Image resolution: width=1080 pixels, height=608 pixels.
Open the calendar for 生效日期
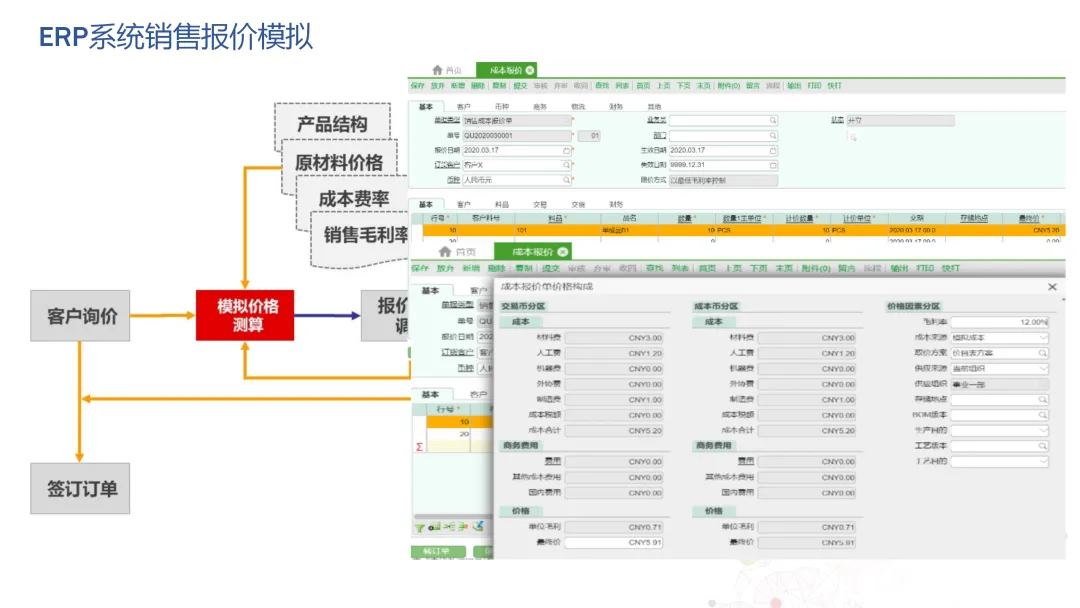coord(773,150)
